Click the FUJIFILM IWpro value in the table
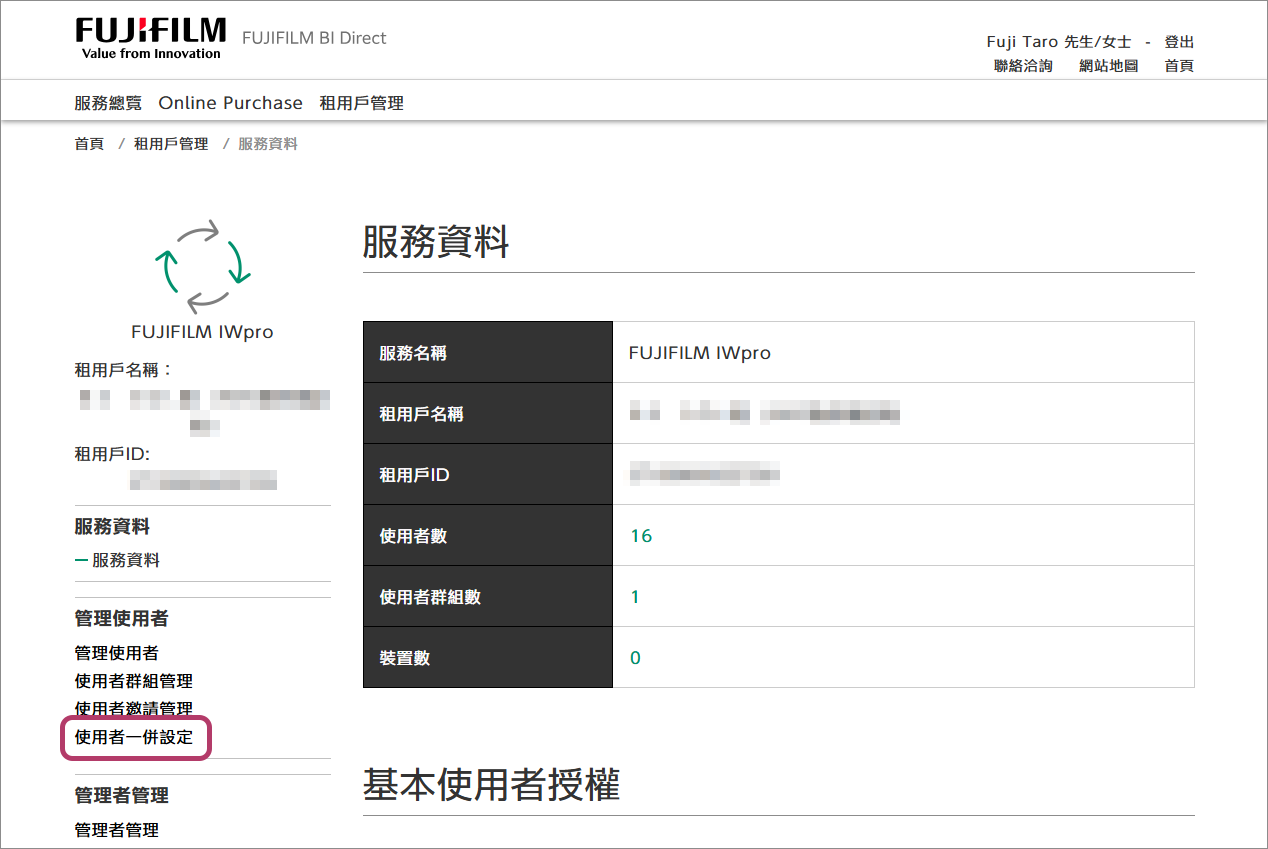The width and height of the screenshot is (1268, 849). [x=700, y=353]
